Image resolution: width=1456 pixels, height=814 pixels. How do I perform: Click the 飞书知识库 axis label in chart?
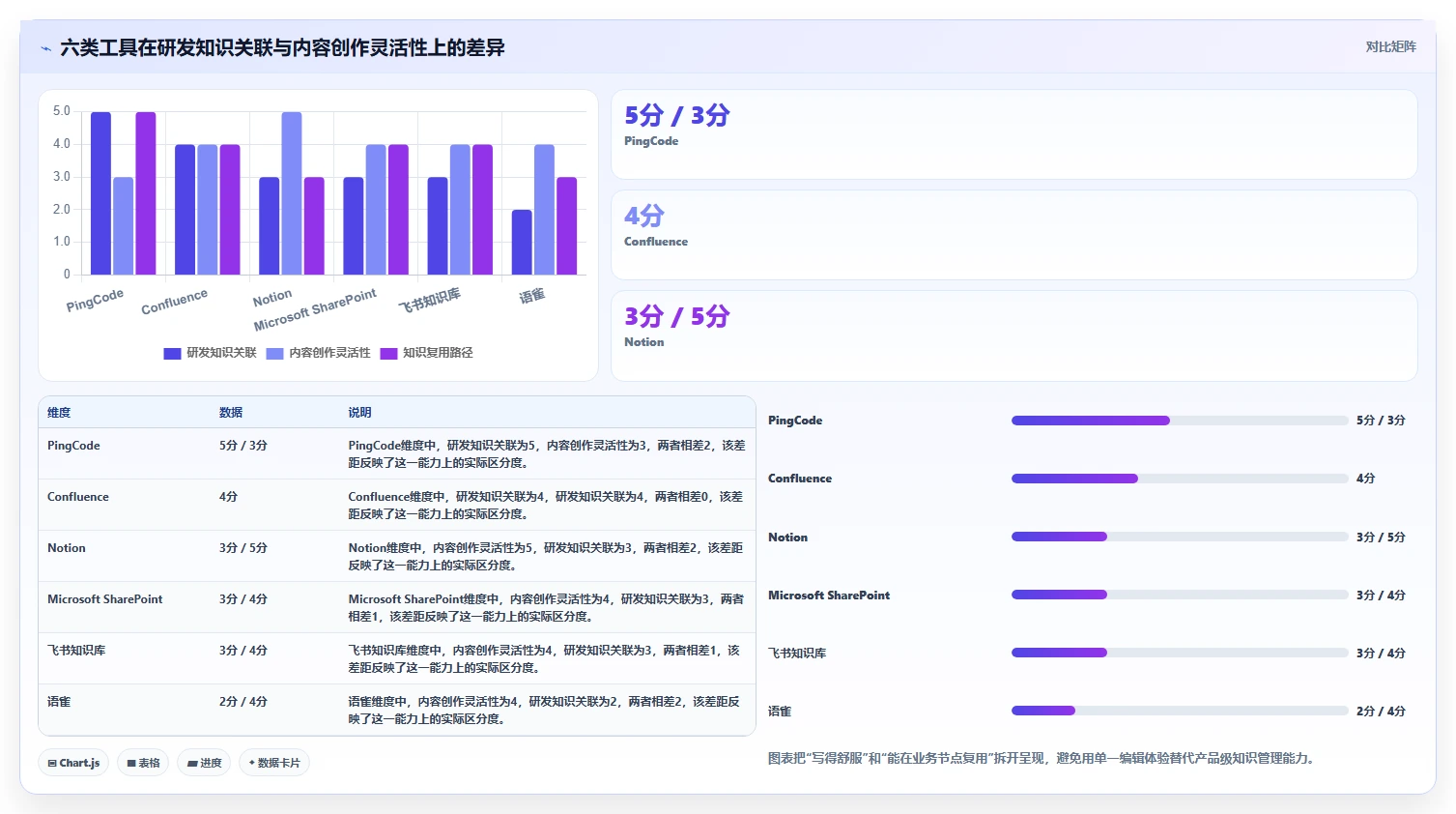coord(430,300)
